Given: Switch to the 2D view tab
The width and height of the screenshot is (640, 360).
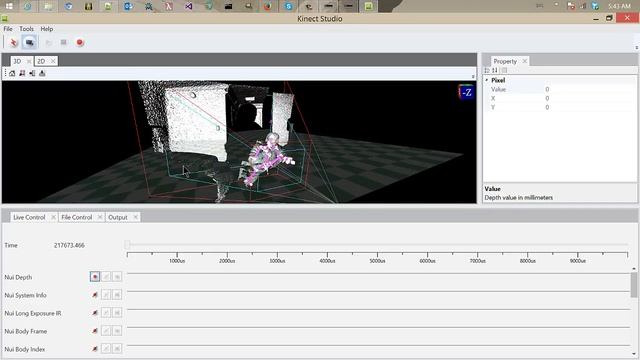Looking at the screenshot, I should click(41, 61).
